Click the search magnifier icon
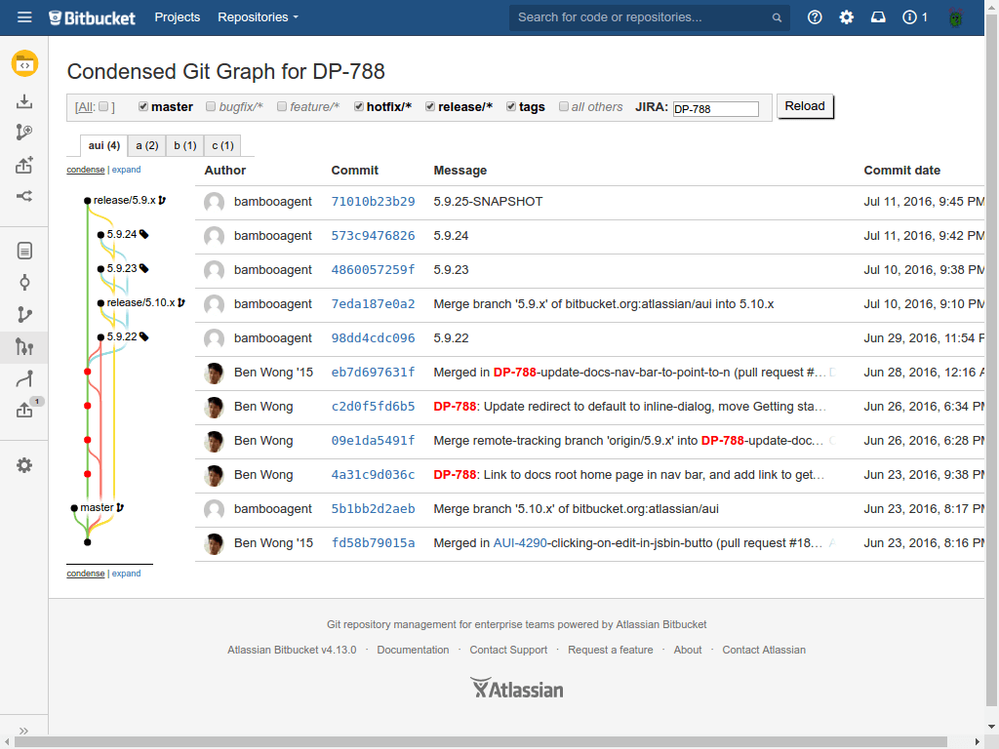The width and height of the screenshot is (999, 749). (x=777, y=18)
